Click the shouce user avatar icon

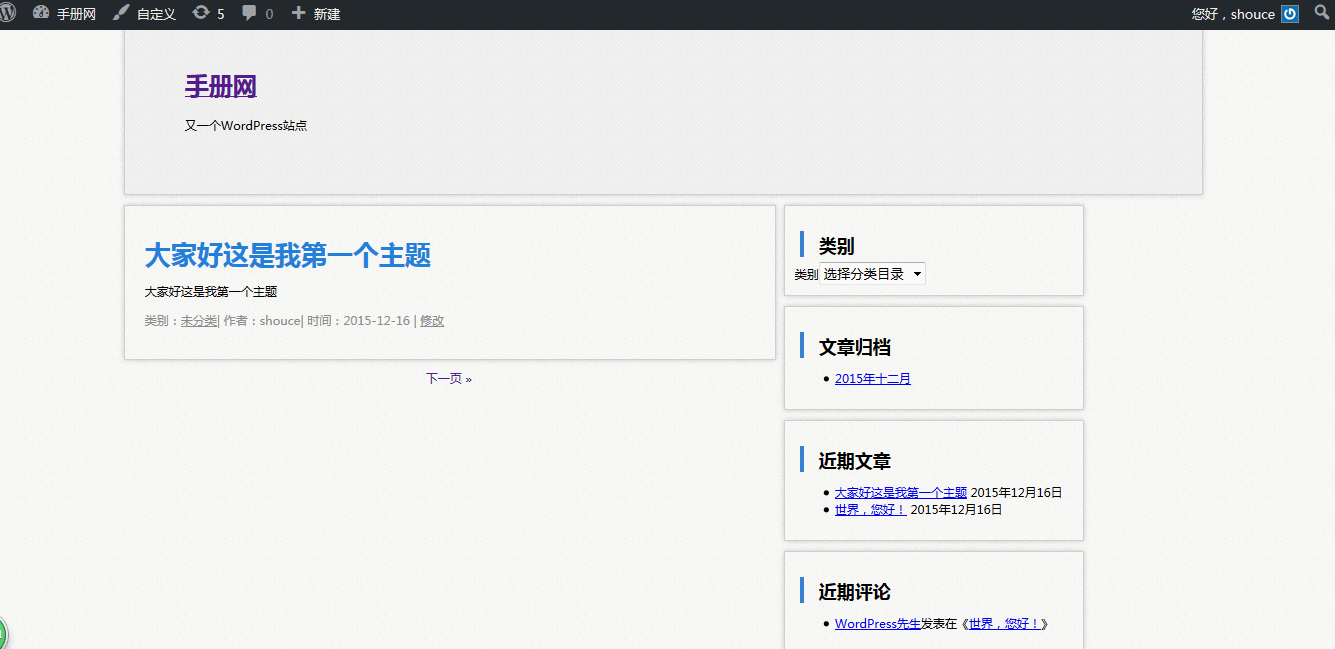click(x=1290, y=14)
